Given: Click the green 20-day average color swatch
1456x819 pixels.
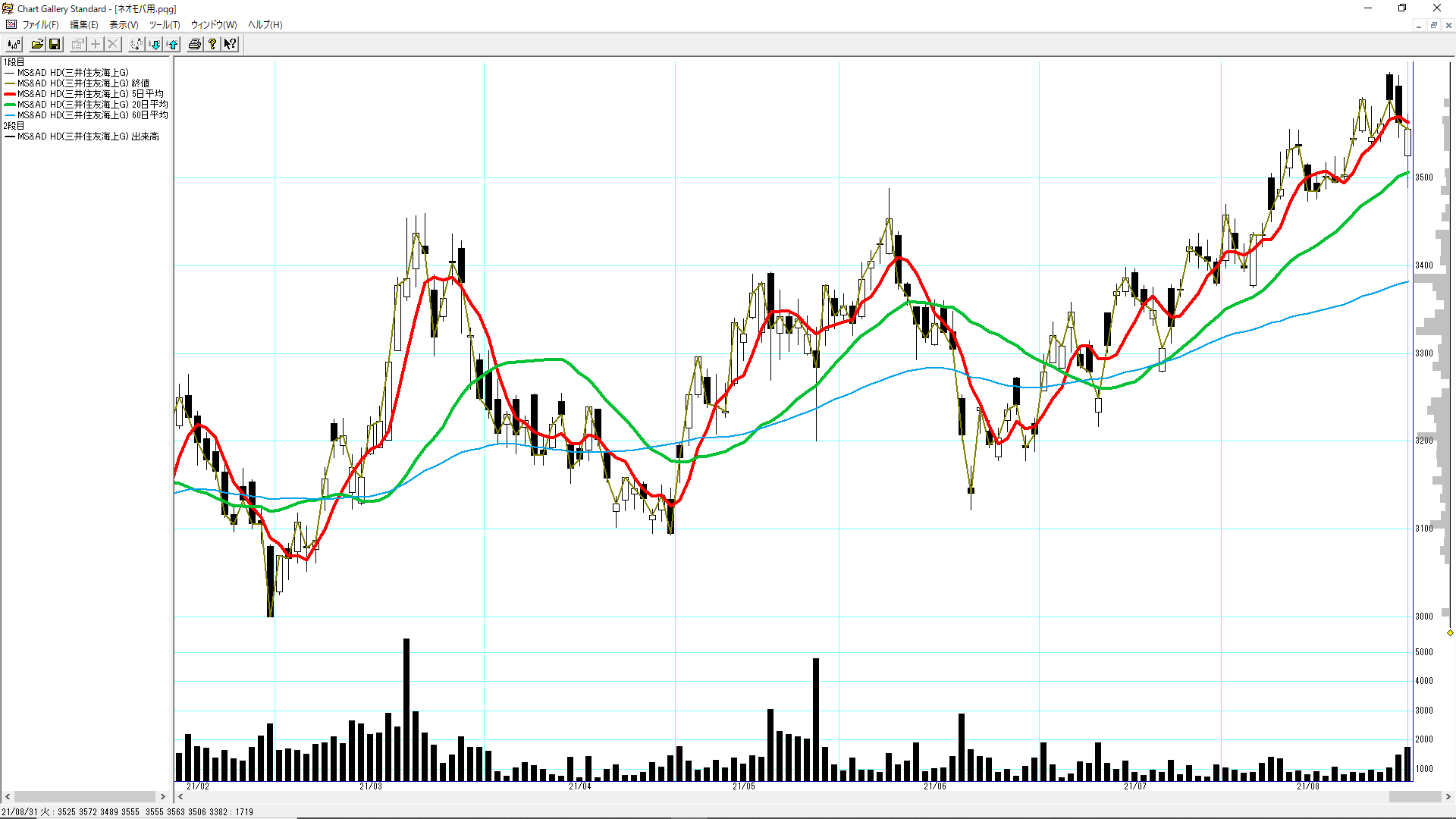Looking at the screenshot, I should (x=10, y=105).
